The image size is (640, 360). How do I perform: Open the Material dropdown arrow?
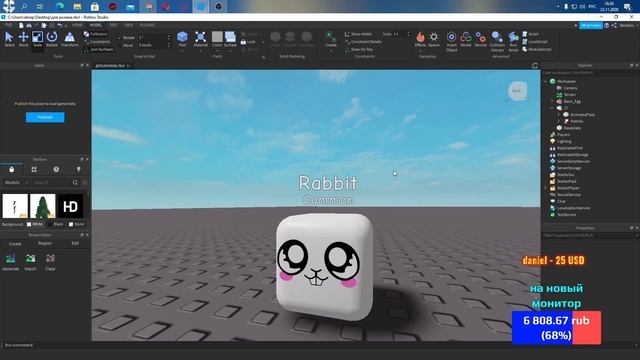click(200, 51)
